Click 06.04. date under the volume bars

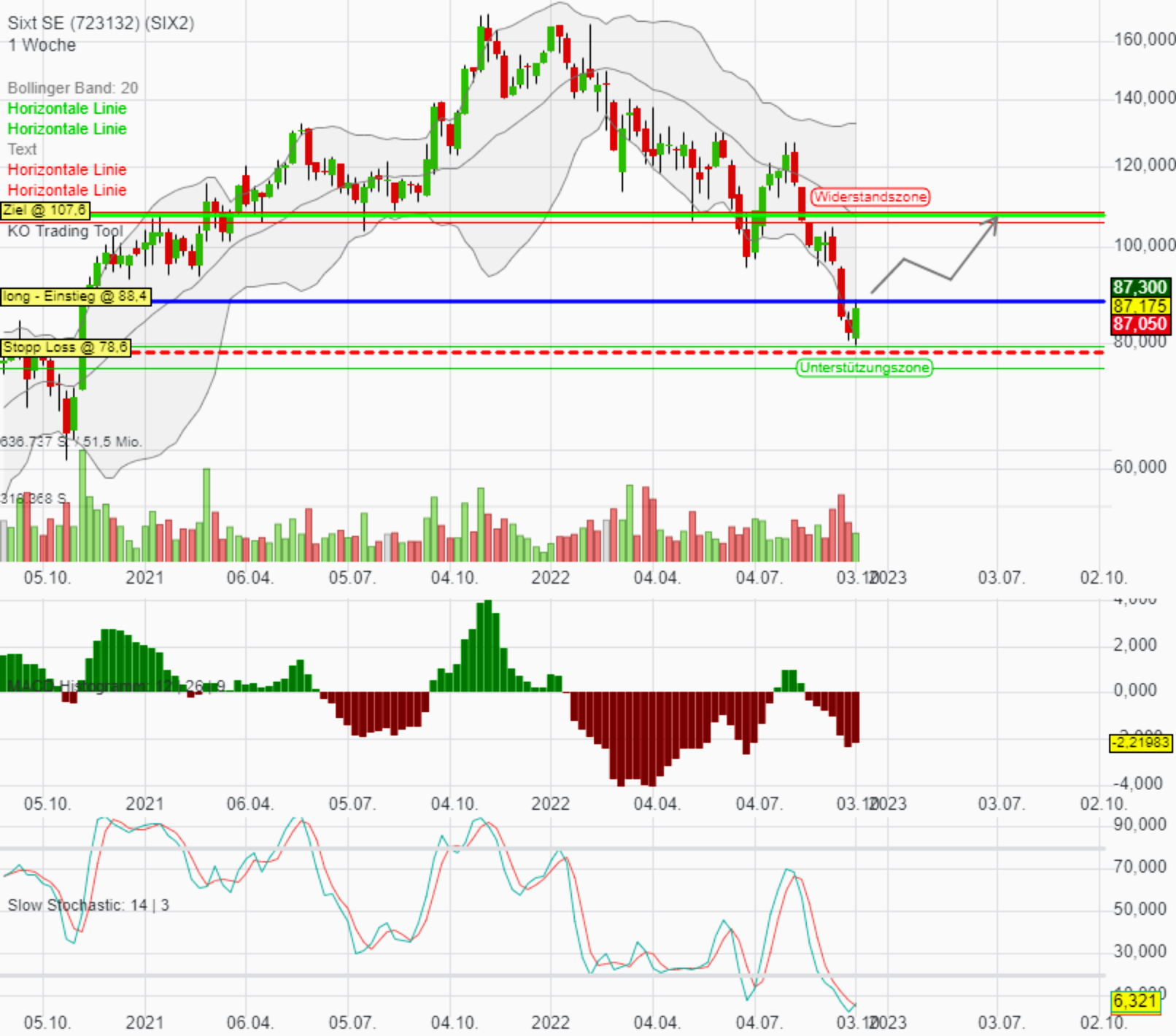[x=250, y=579]
